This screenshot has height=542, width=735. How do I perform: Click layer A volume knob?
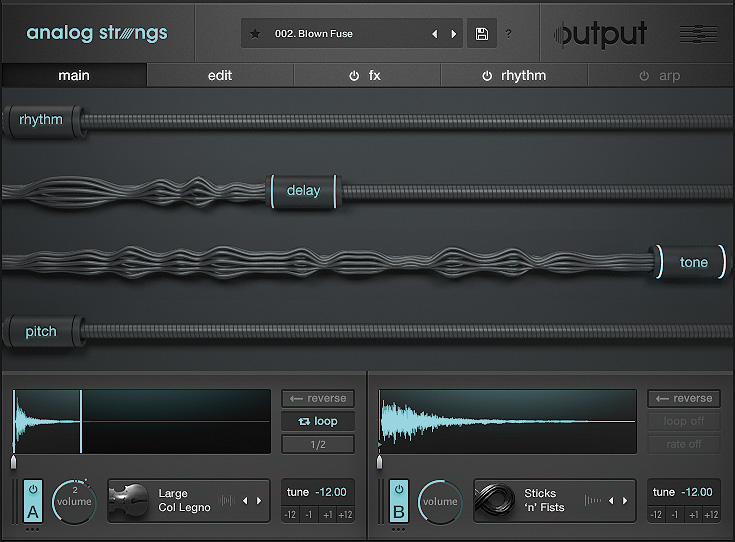coord(74,502)
